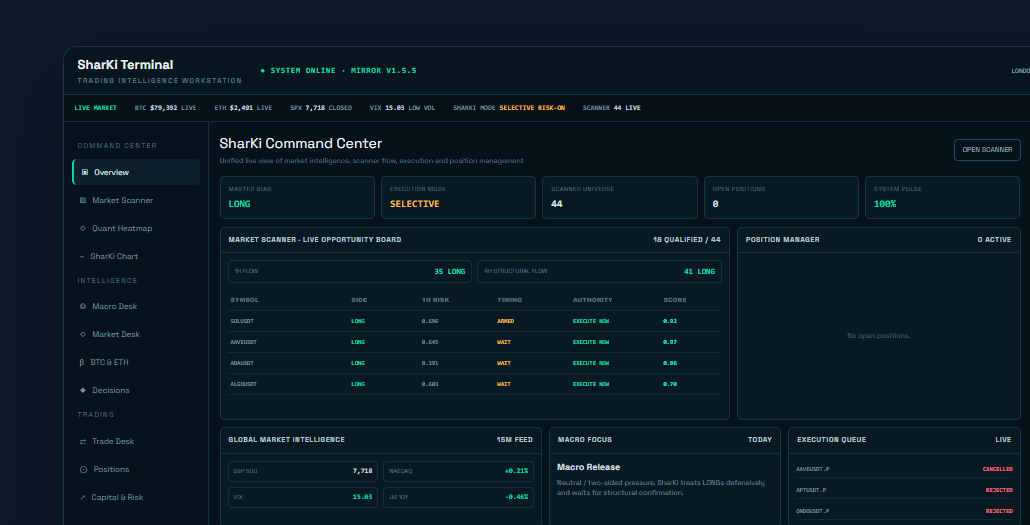Click the Capital & Risk arrow icon
The height and width of the screenshot is (525, 1030).
[83, 497]
